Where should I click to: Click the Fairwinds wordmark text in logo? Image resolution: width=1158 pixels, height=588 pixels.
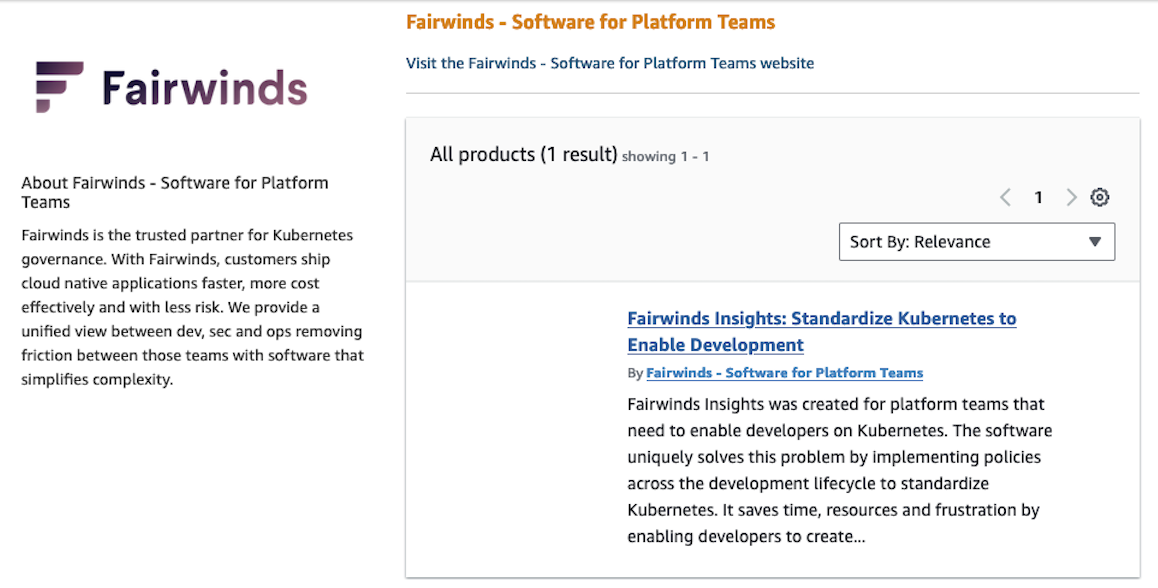(x=204, y=88)
